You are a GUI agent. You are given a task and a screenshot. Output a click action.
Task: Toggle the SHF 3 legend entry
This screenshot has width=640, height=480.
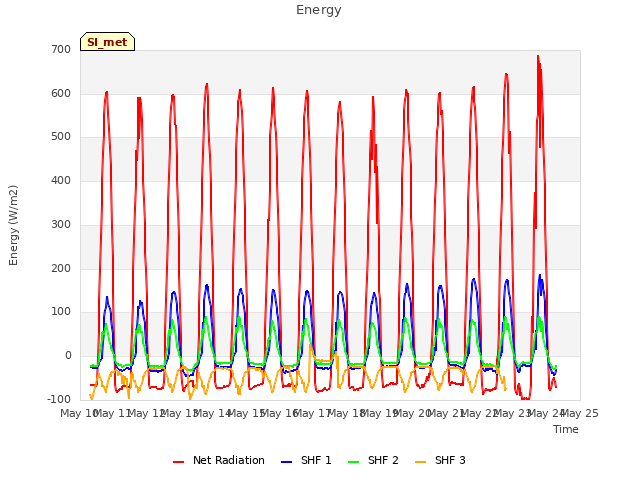[x=440, y=460]
